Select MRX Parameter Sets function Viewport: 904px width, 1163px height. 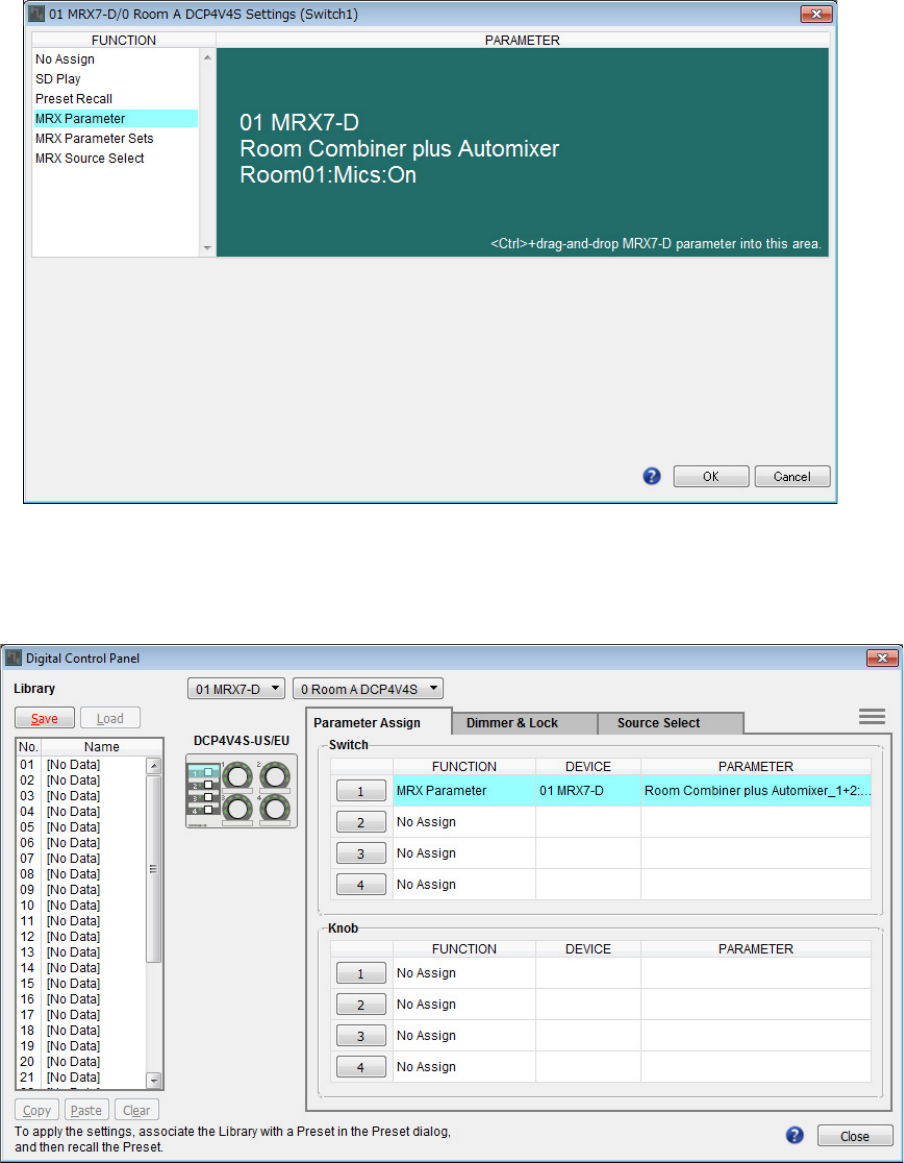116,139
